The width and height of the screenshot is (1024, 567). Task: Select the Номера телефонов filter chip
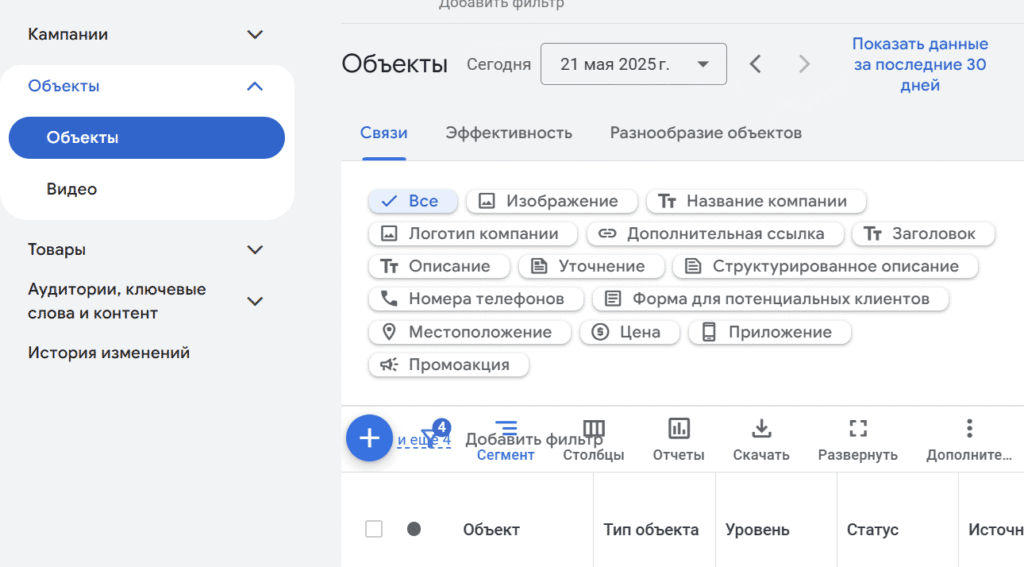[x=476, y=299]
